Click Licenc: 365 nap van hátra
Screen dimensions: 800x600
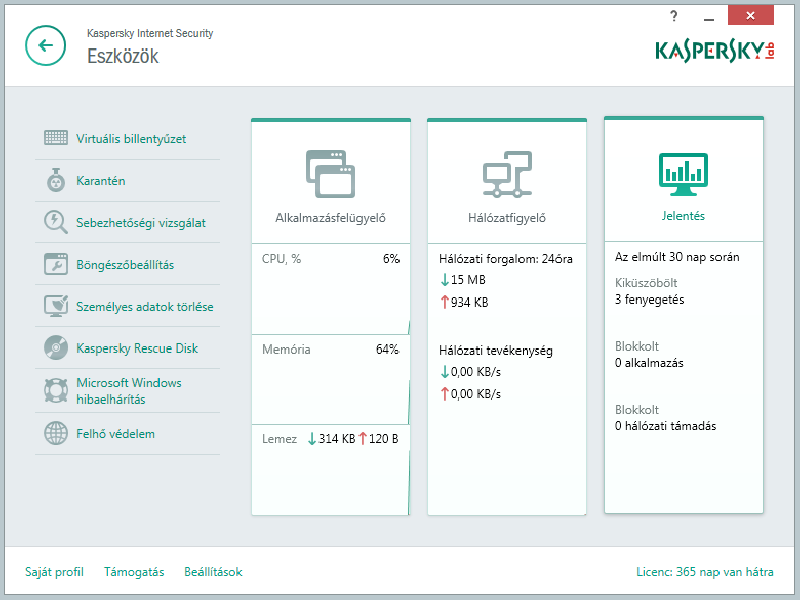705,572
